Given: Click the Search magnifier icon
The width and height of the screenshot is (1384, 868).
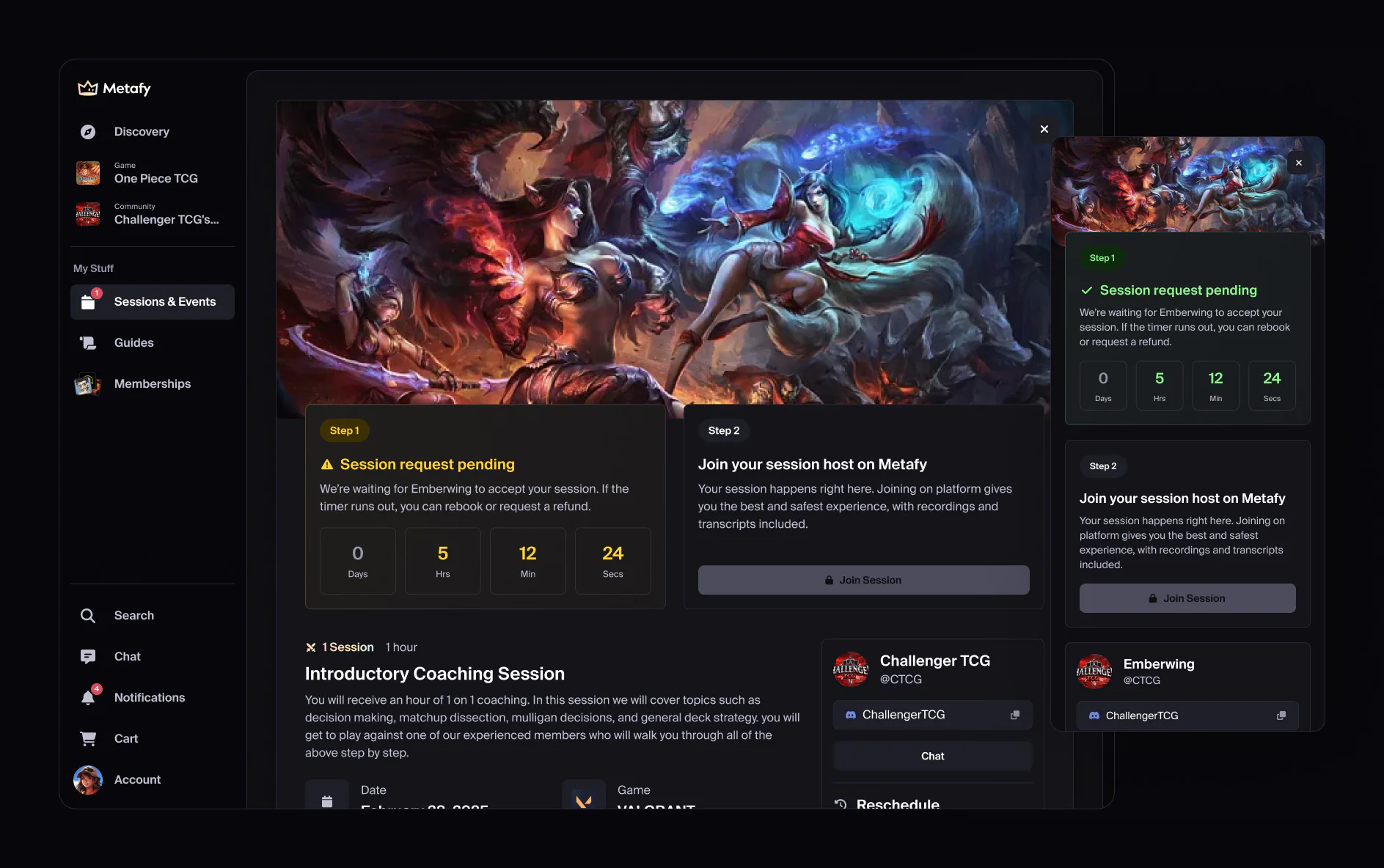Looking at the screenshot, I should pos(88,616).
